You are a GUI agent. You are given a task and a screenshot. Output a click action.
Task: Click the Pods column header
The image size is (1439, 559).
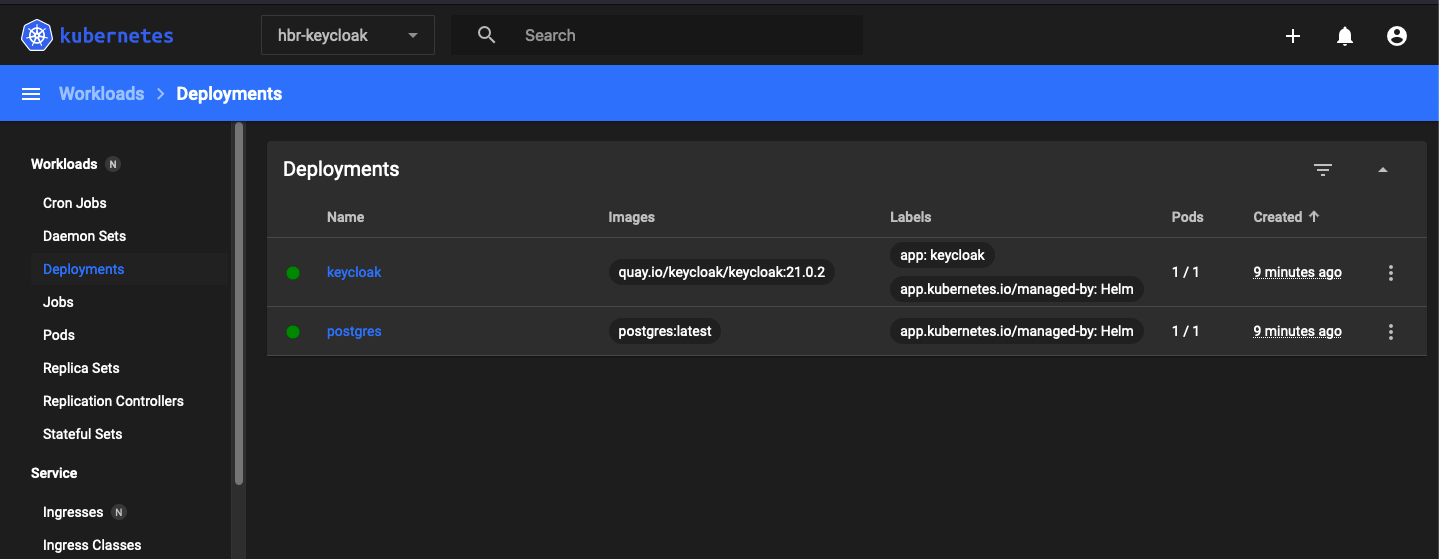pyautogui.click(x=1187, y=217)
